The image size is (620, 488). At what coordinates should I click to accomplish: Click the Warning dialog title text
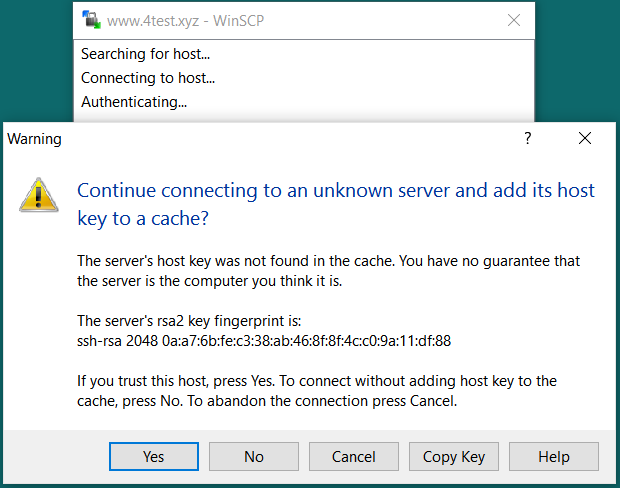tap(34, 139)
